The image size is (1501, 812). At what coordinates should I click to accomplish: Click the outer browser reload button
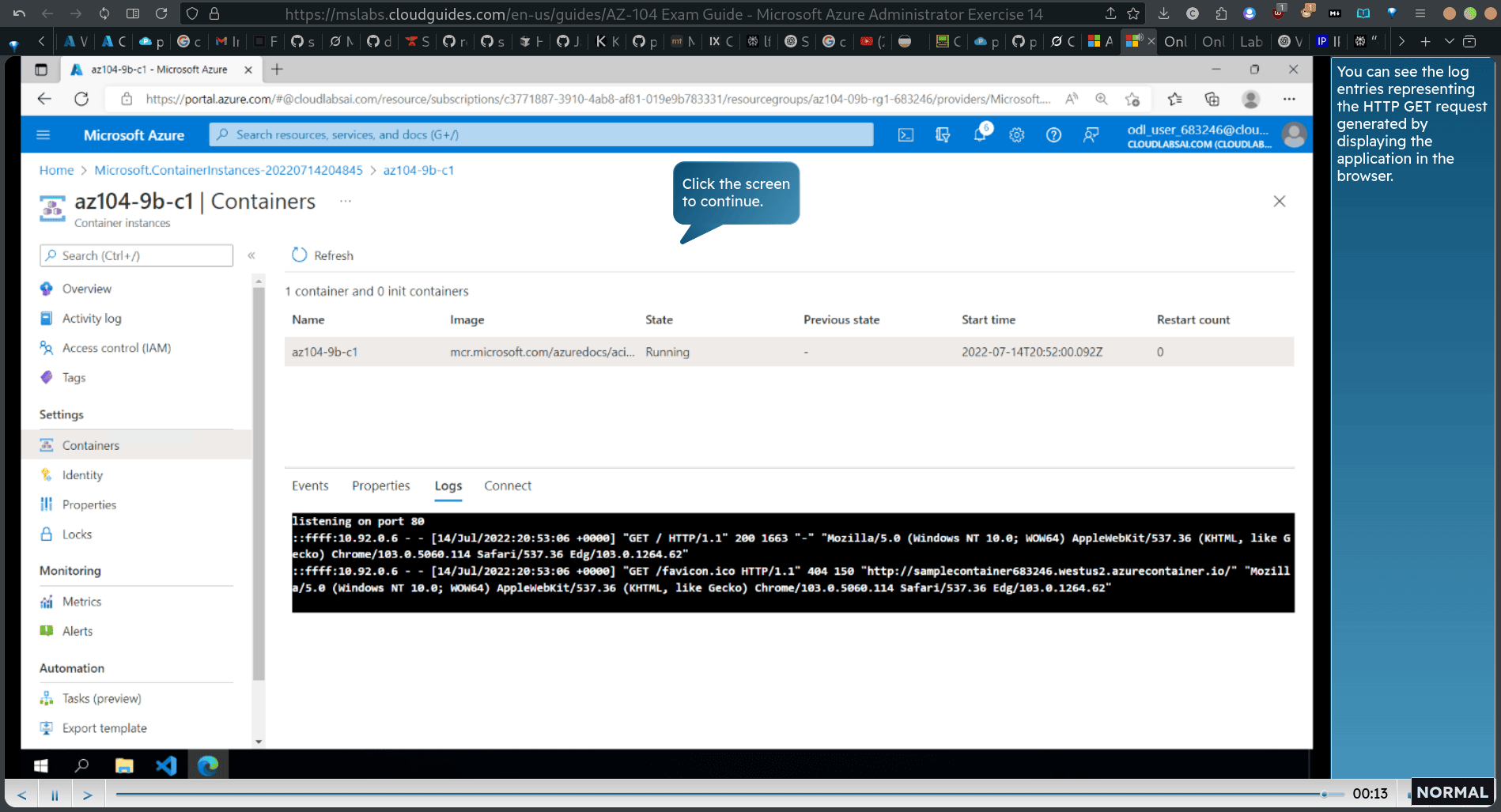[161, 13]
